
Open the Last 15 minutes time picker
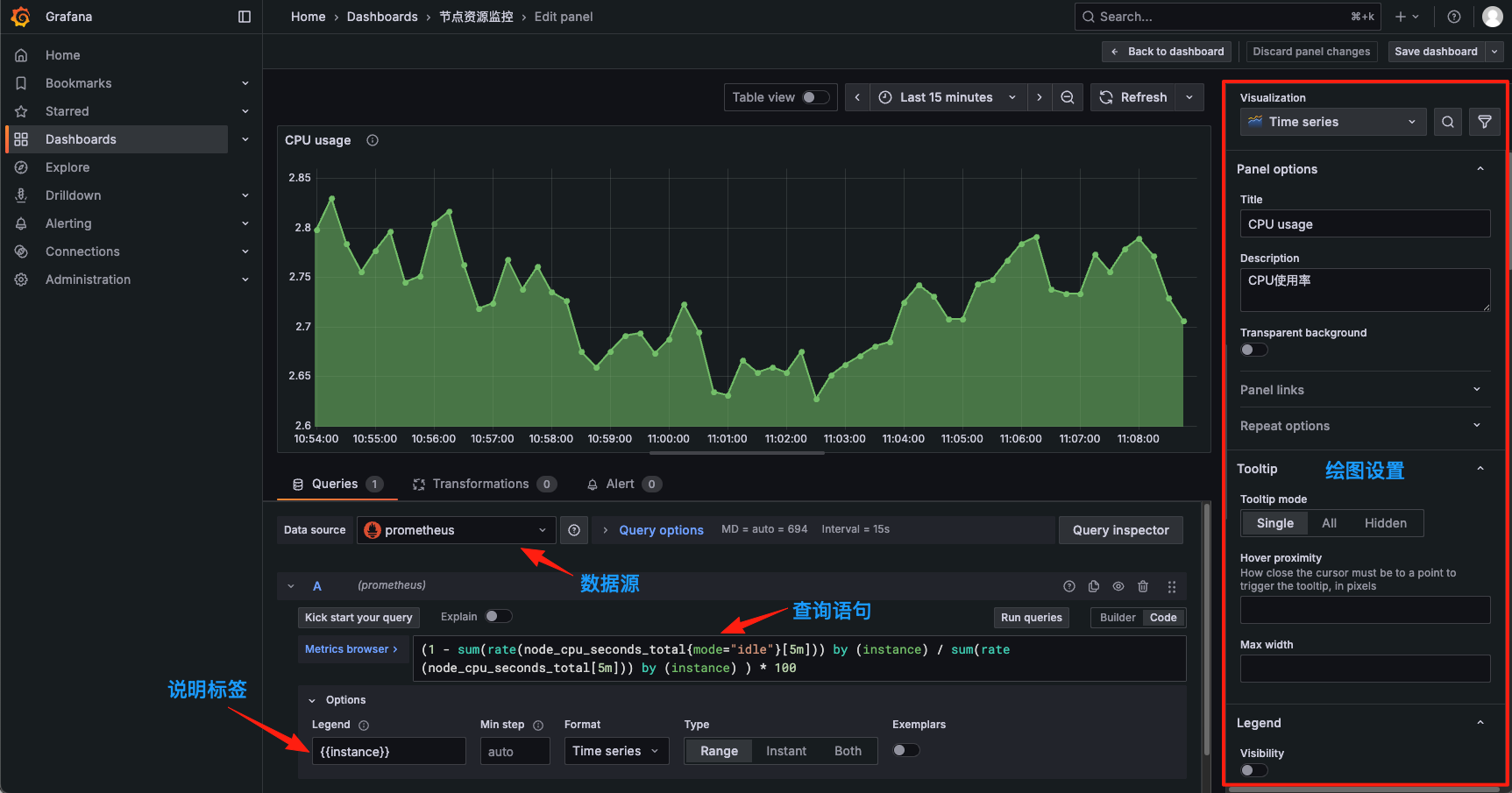947,96
